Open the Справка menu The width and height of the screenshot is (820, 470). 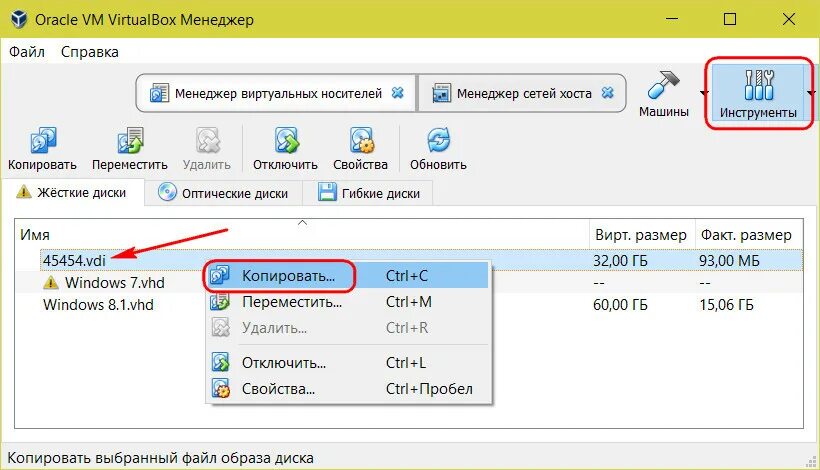[89, 52]
